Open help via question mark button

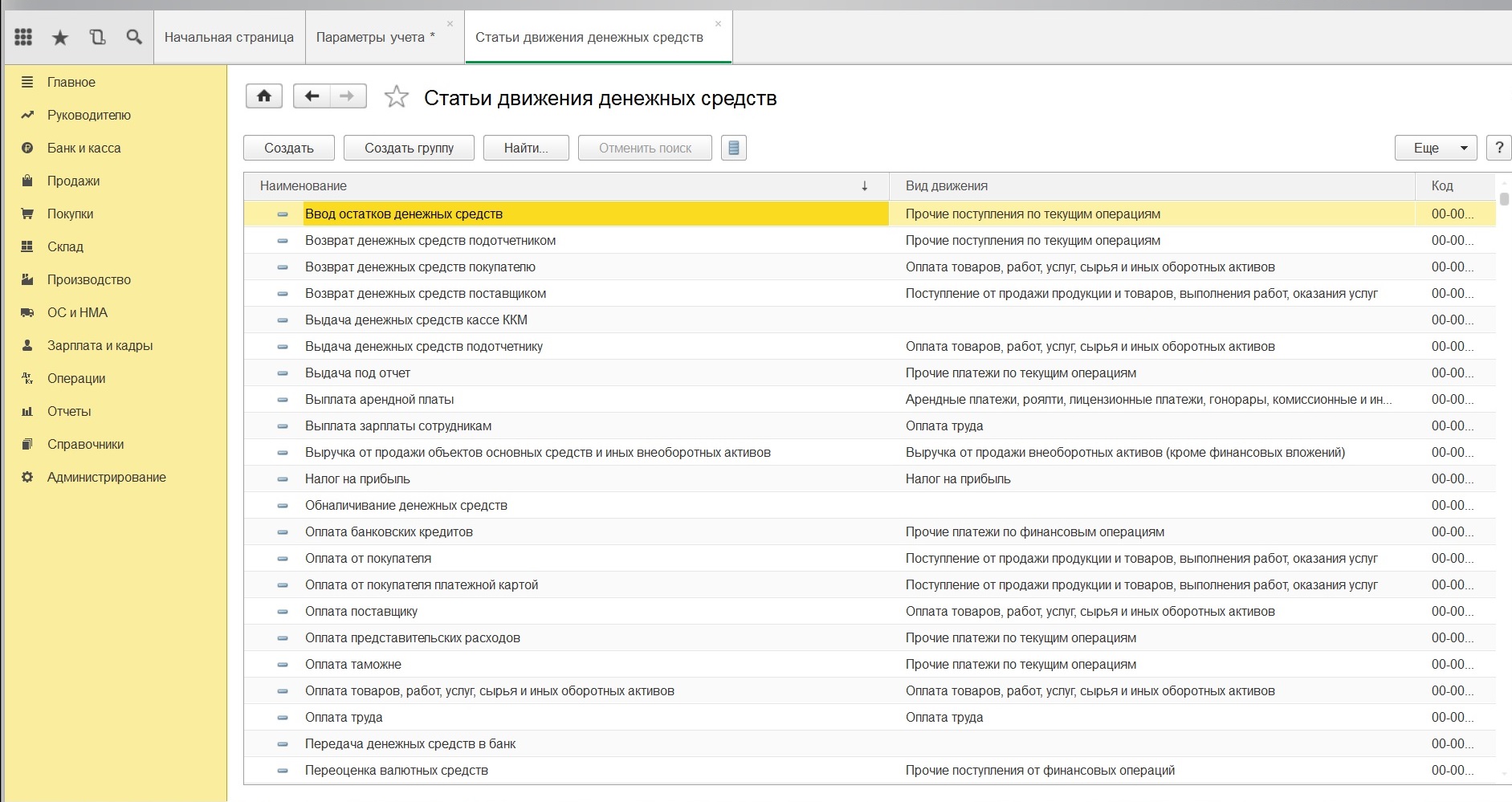1498,148
